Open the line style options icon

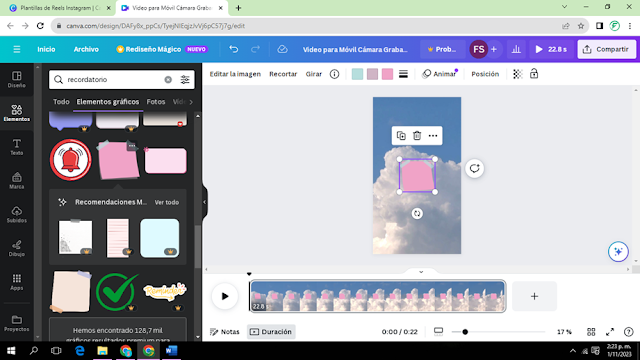tap(403, 74)
